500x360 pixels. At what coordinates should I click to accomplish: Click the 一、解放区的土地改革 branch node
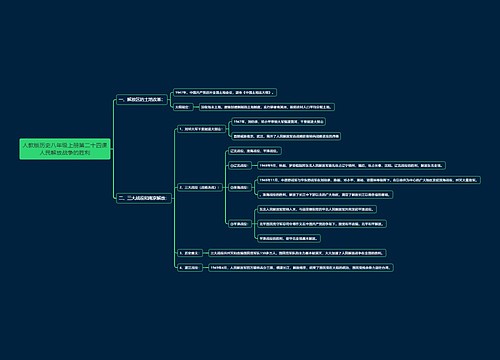(141, 99)
